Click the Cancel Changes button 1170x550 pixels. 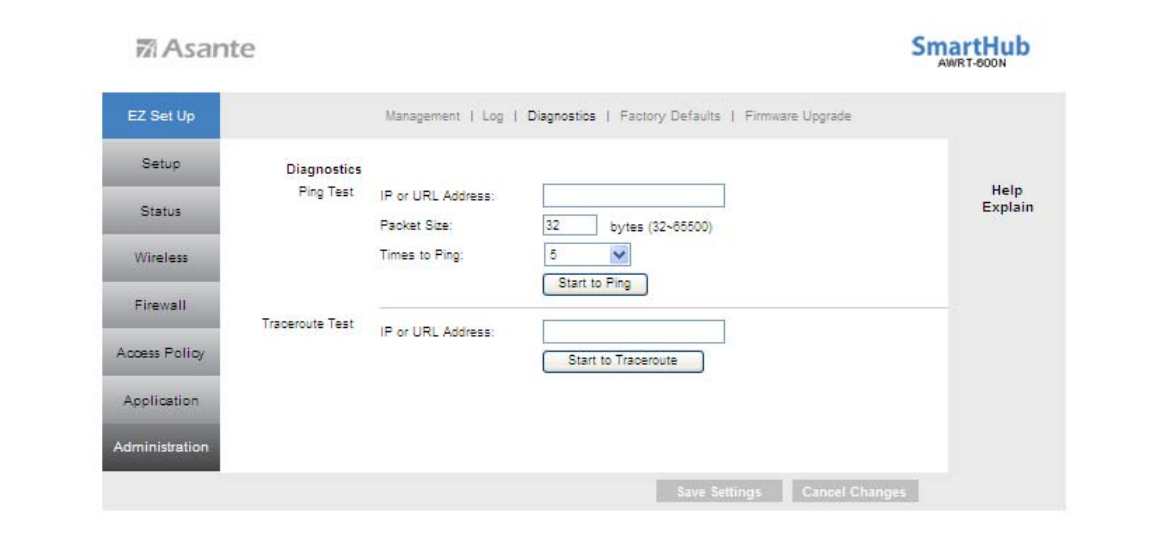click(x=855, y=492)
